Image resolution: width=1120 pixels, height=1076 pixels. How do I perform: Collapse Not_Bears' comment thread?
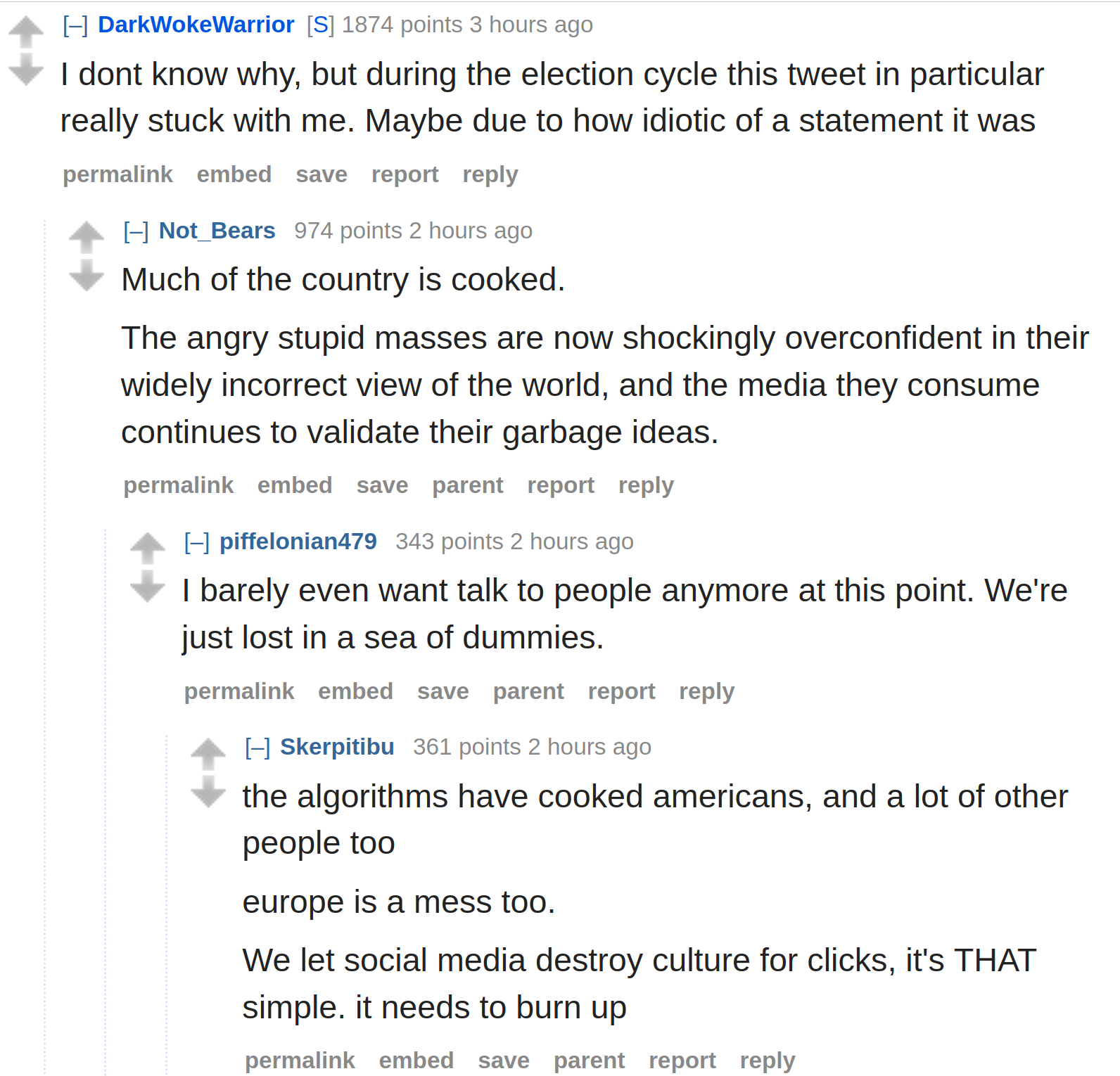point(136,231)
